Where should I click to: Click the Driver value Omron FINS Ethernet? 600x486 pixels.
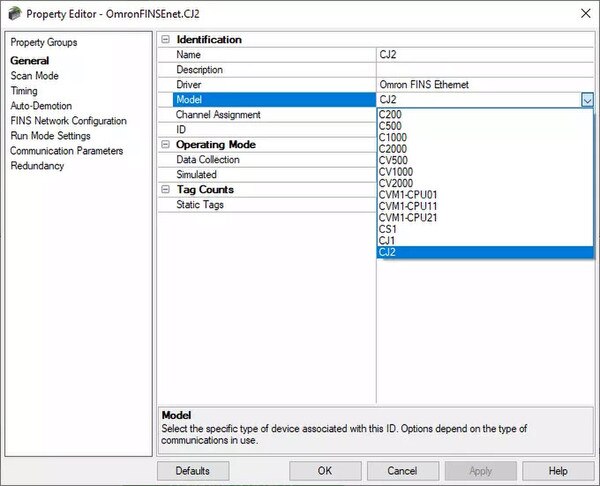click(485, 85)
